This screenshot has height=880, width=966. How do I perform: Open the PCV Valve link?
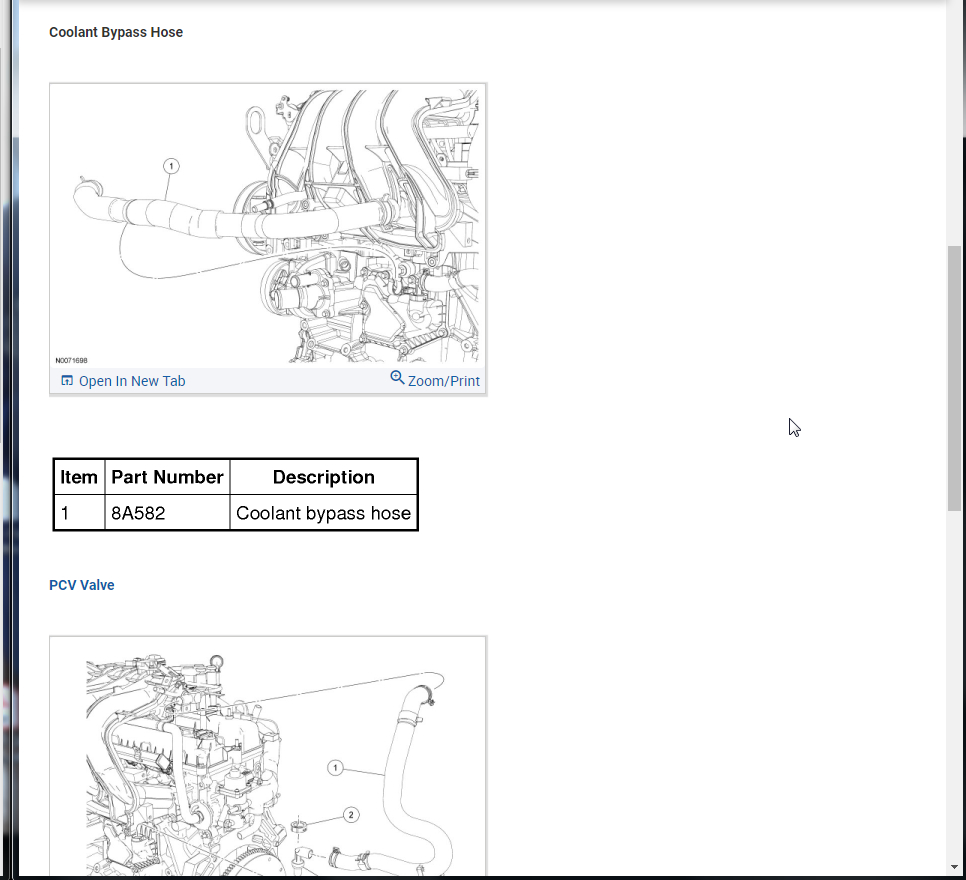[82, 585]
